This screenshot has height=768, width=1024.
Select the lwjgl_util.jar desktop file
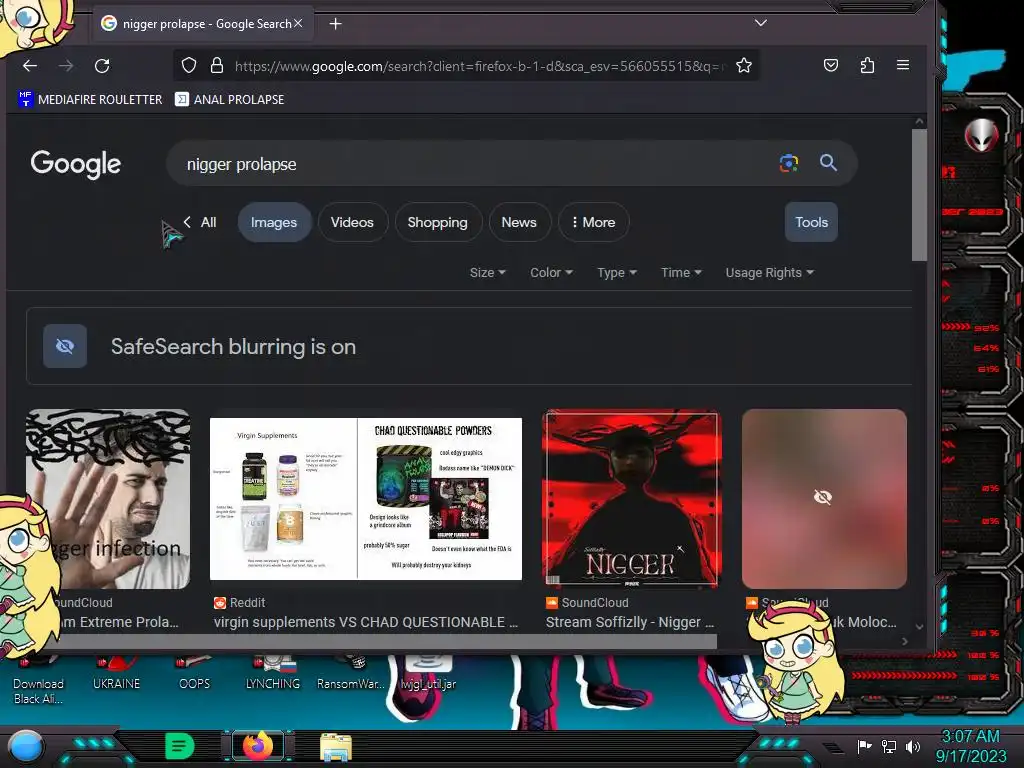428,674
